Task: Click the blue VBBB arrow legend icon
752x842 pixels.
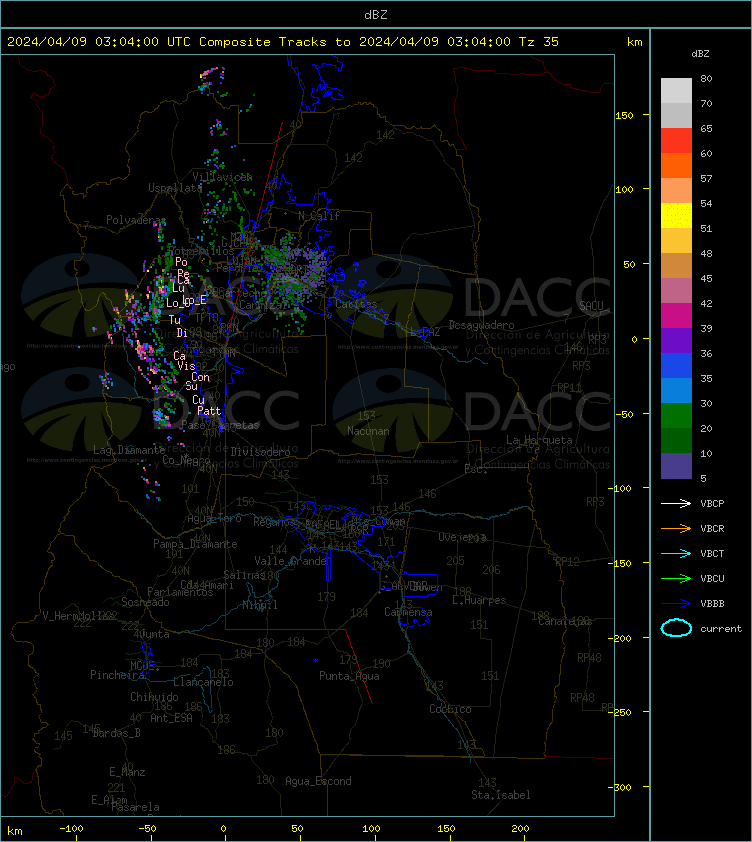Action: point(676,604)
